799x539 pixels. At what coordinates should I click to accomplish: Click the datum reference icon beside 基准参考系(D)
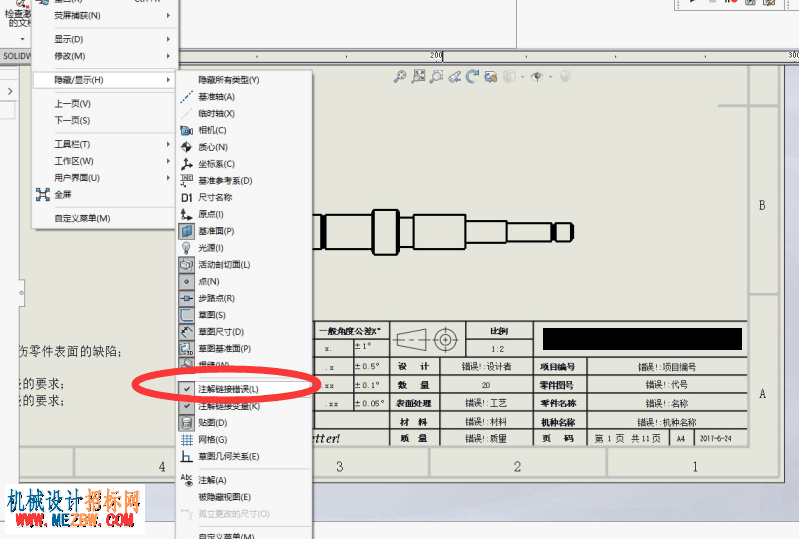tap(187, 180)
